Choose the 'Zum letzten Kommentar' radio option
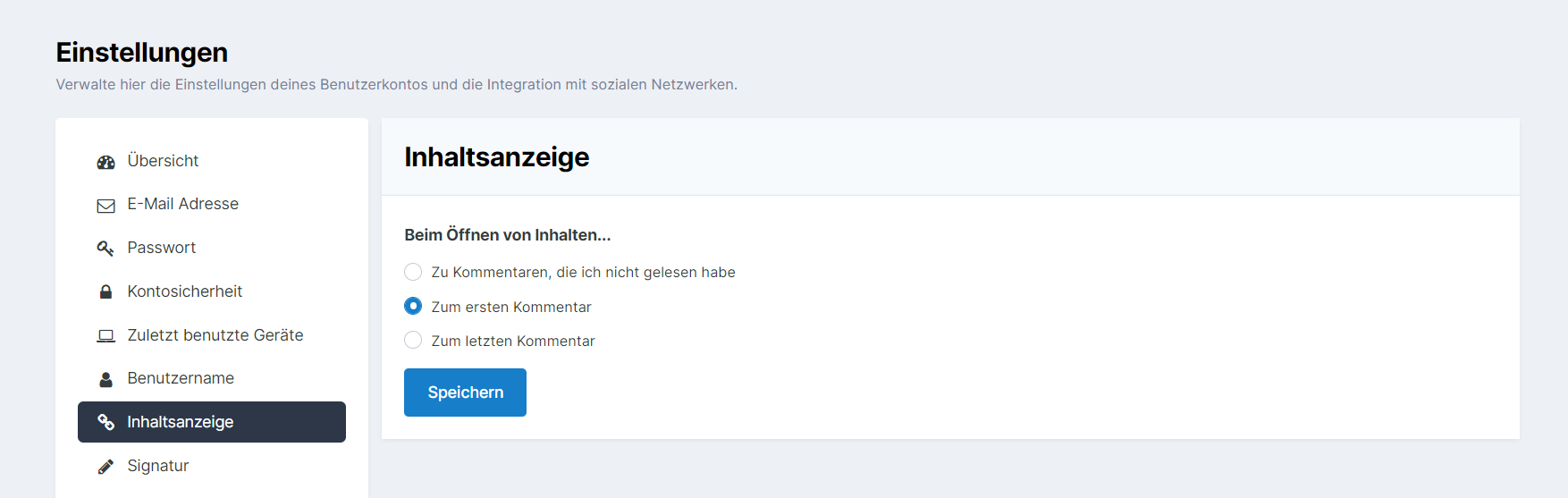The width and height of the screenshot is (1568, 498). point(413,340)
